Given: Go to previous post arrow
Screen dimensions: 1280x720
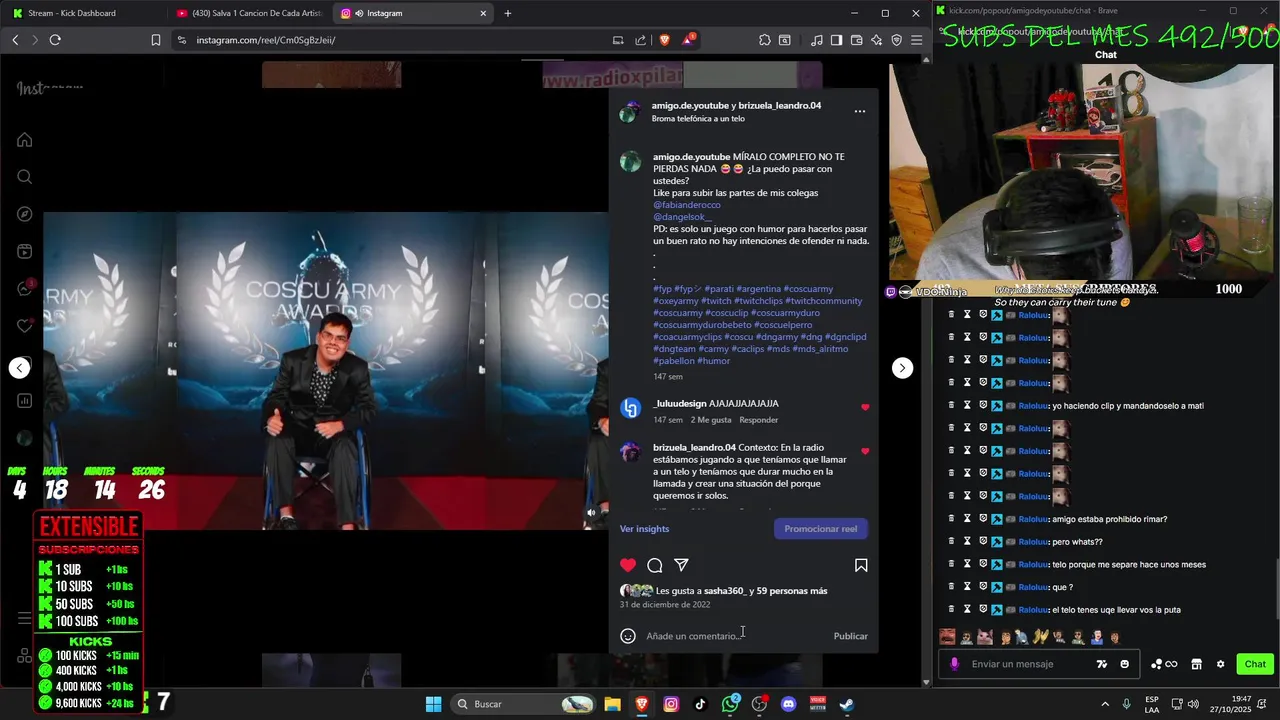Looking at the screenshot, I should [19, 368].
